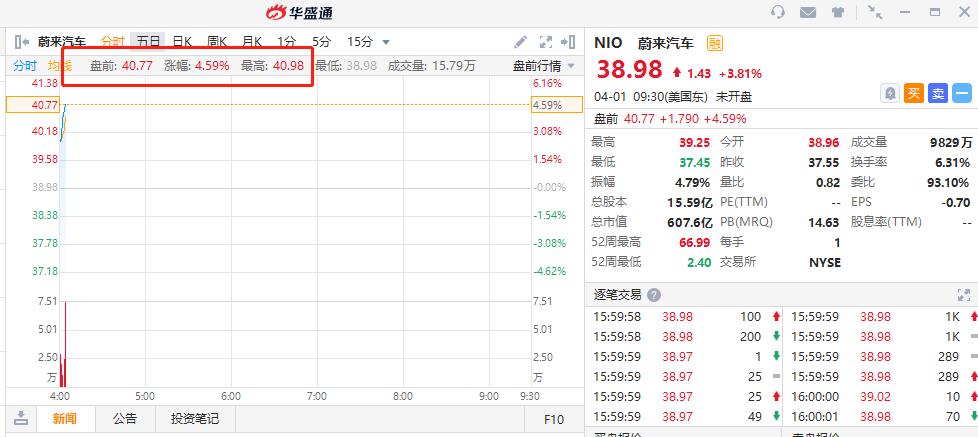Open the 投资笔记 tab

(195, 418)
